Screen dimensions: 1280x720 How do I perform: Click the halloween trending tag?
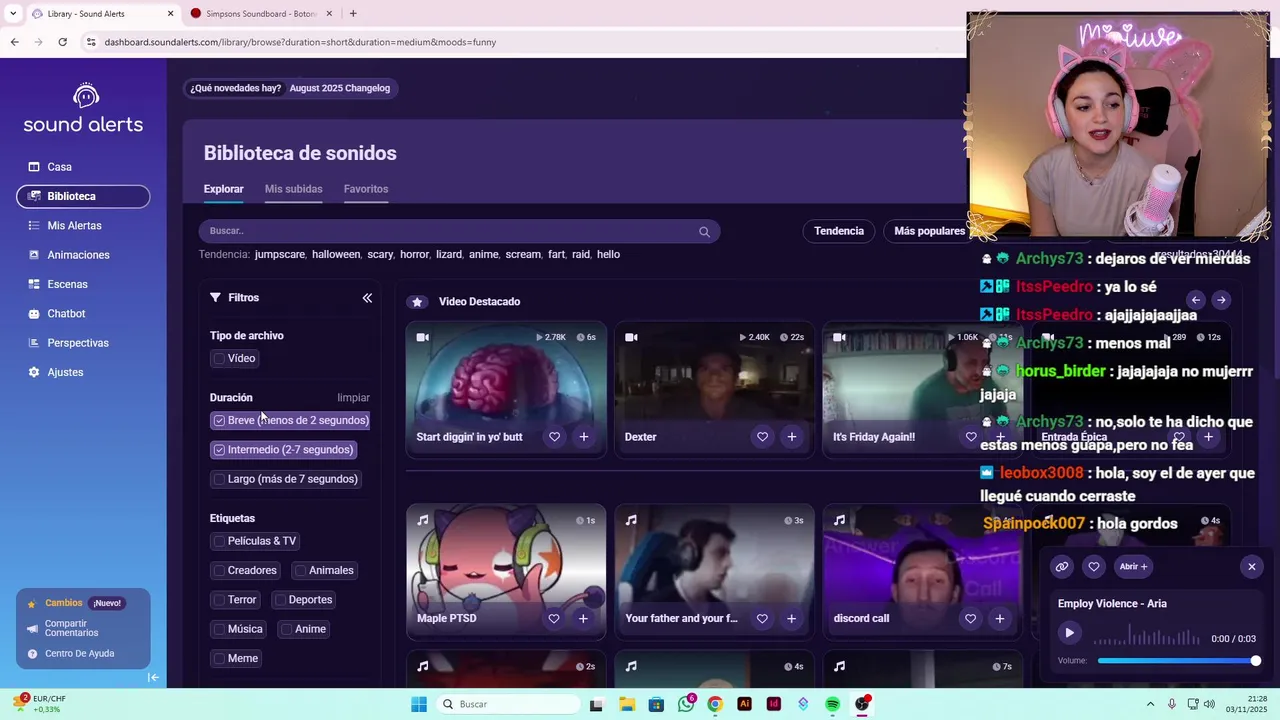point(336,255)
